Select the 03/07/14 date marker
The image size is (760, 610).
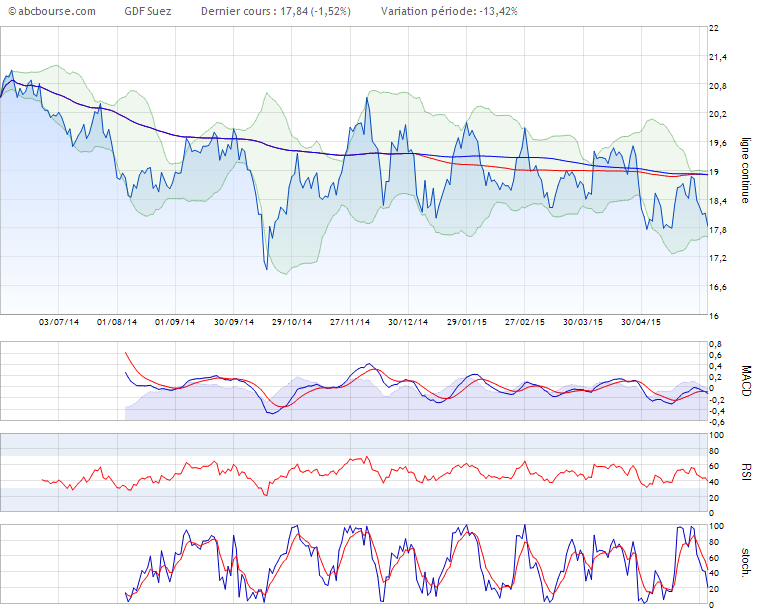pos(58,322)
